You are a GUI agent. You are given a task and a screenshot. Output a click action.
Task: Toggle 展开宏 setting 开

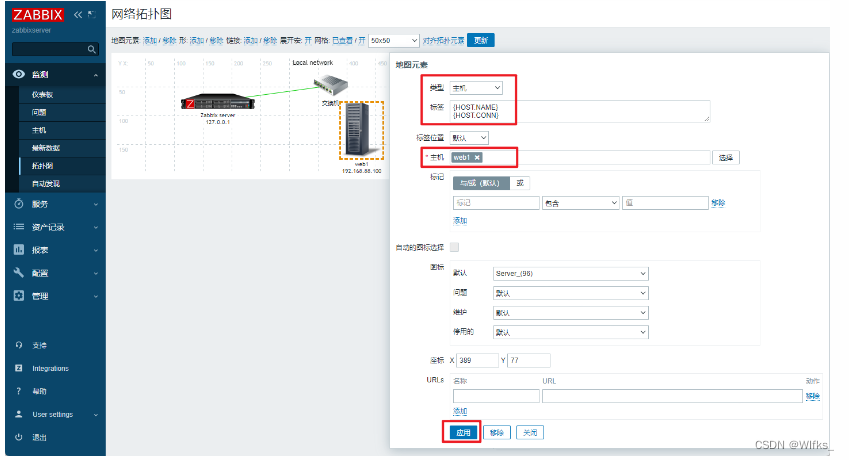(308, 41)
